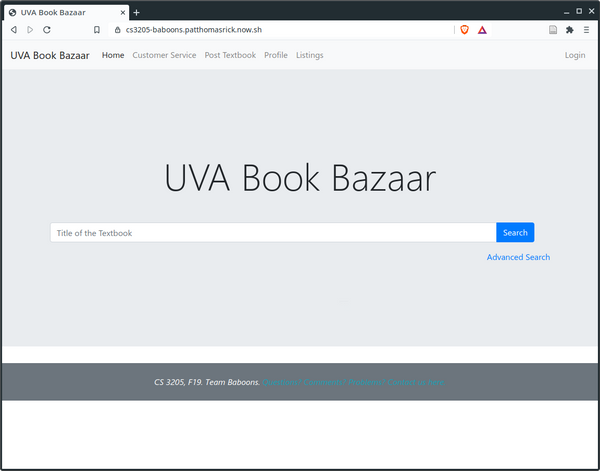Screen dimensions: 600x471
Task: Open the Customer Service page
Action: (164, 55)
